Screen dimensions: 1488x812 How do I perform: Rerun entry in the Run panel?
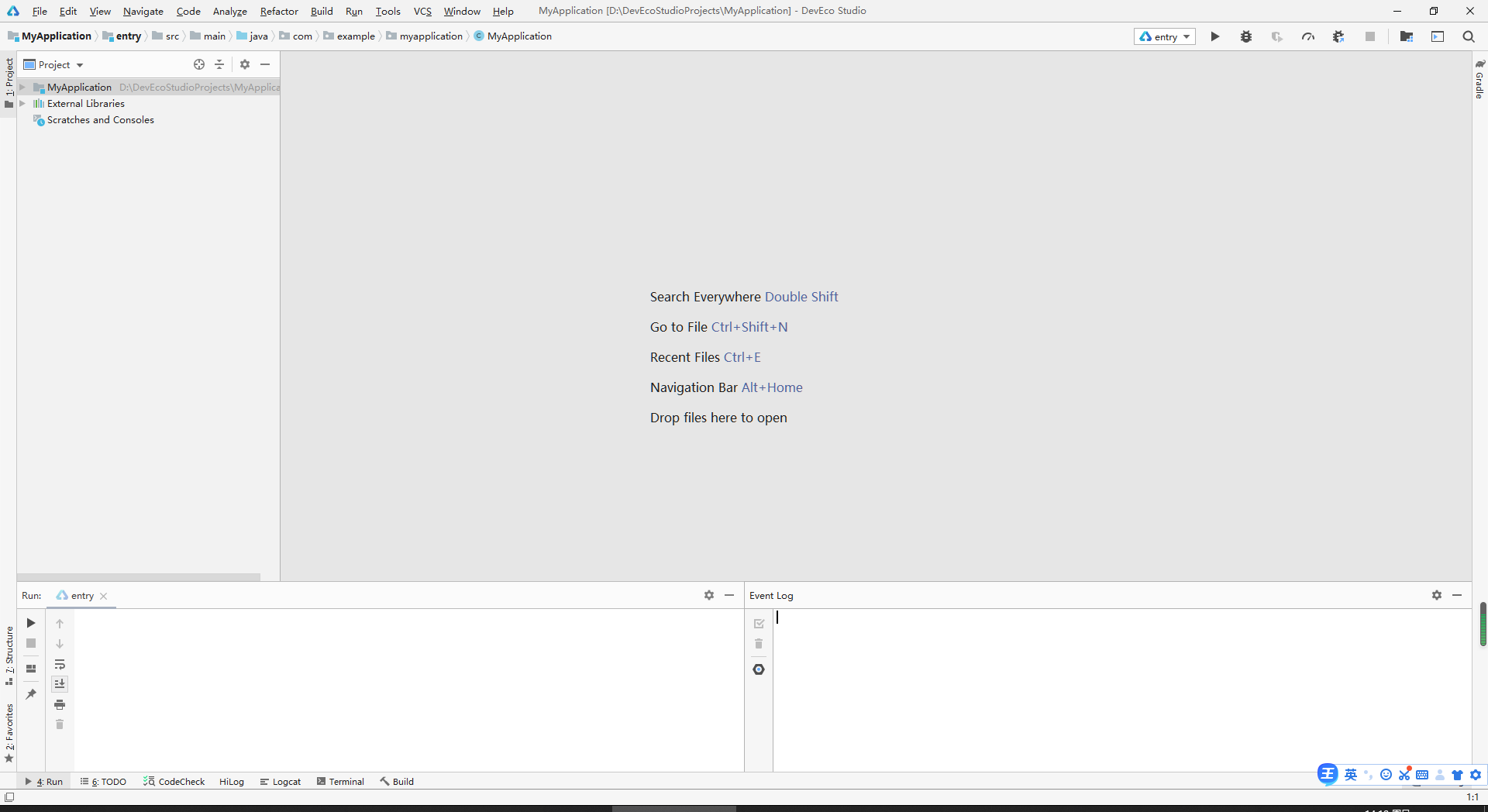[31, 623]
